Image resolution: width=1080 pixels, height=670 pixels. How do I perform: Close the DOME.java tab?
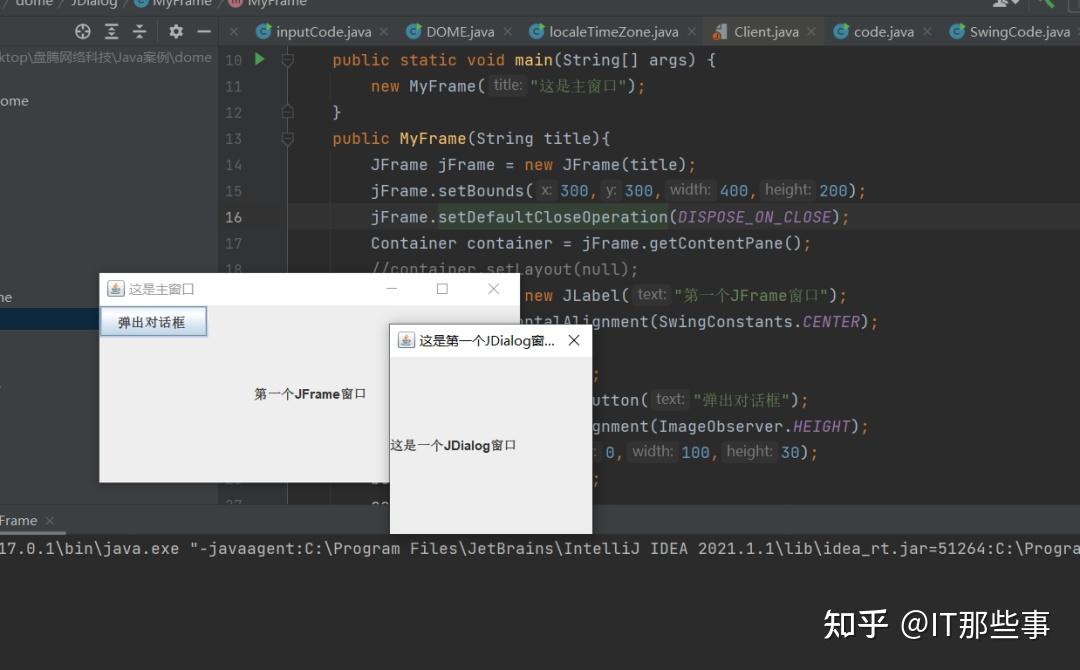pos(508,32)
